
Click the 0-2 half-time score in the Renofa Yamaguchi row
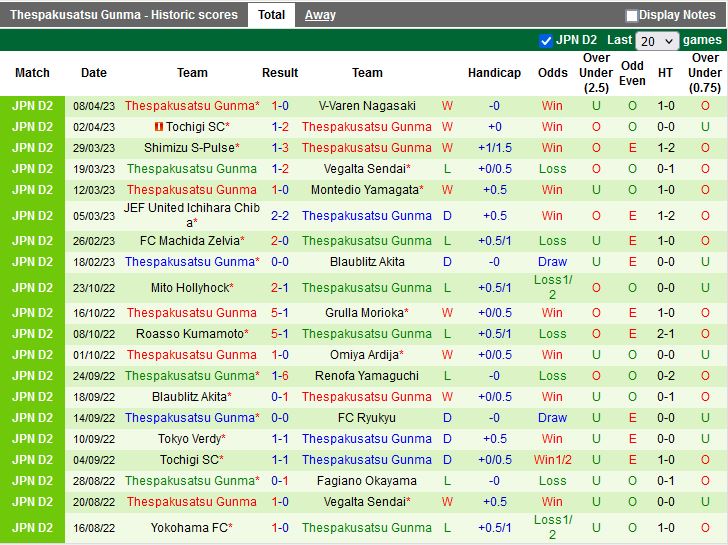665,376
